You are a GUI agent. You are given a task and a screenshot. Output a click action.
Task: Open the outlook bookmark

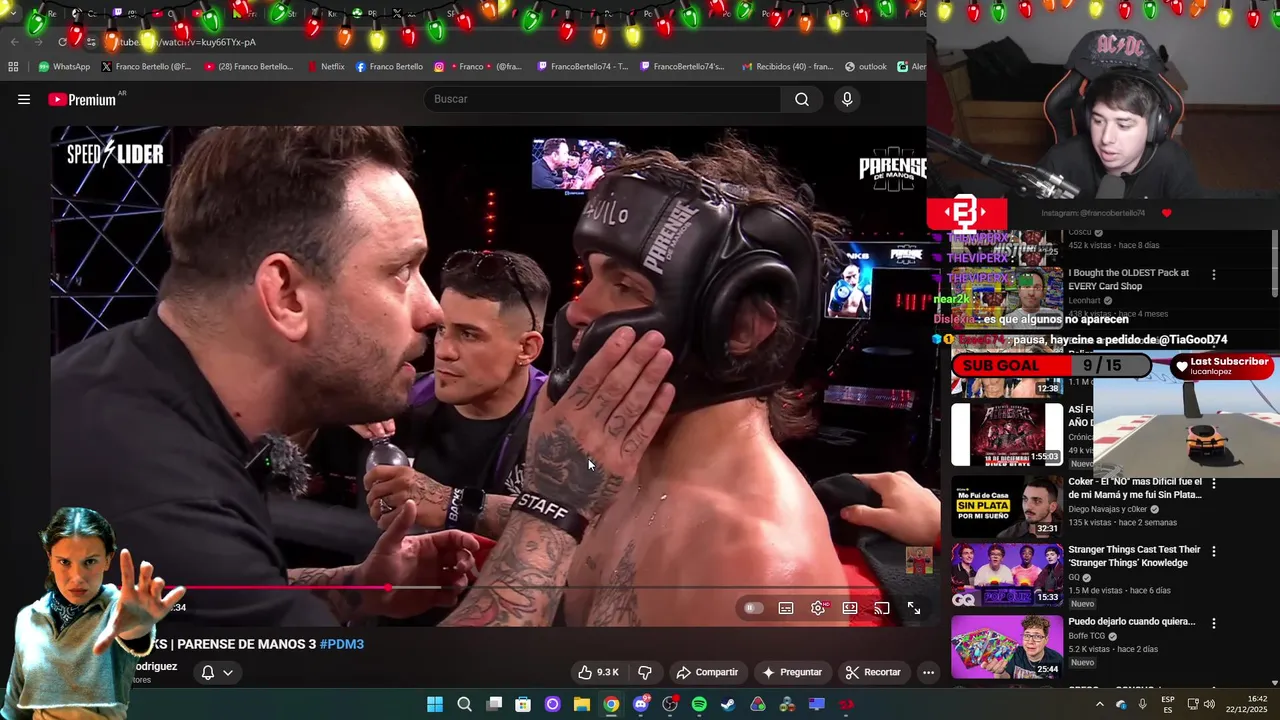[x=866, y=67]
